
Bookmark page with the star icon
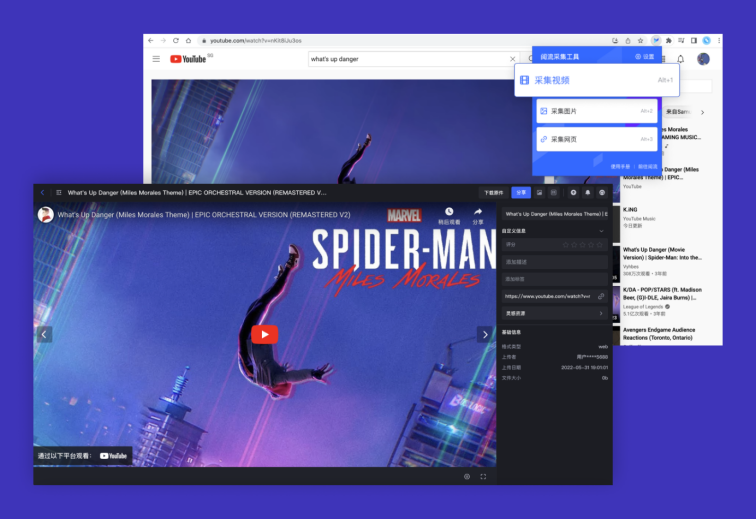640,41
